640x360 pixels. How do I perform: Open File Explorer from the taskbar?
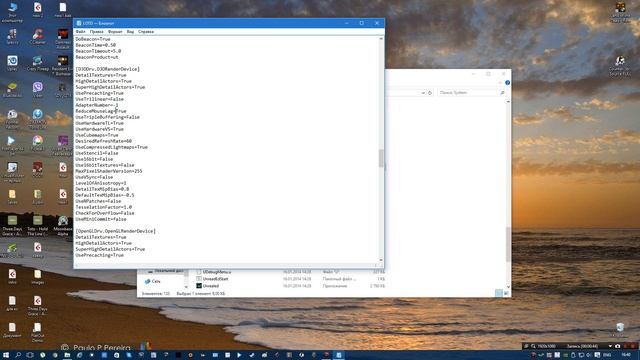click(x=67, y=355)
